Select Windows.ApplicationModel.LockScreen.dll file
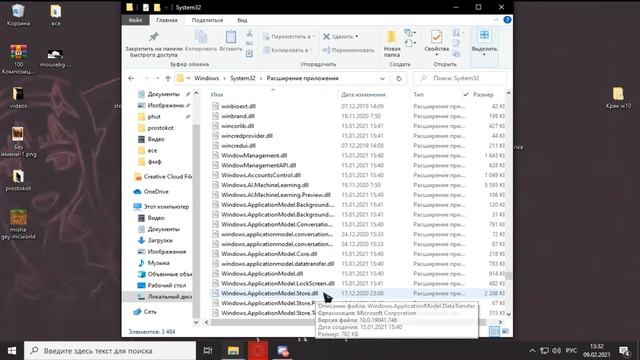Screen dimensions: 640x360 [278, 283]
